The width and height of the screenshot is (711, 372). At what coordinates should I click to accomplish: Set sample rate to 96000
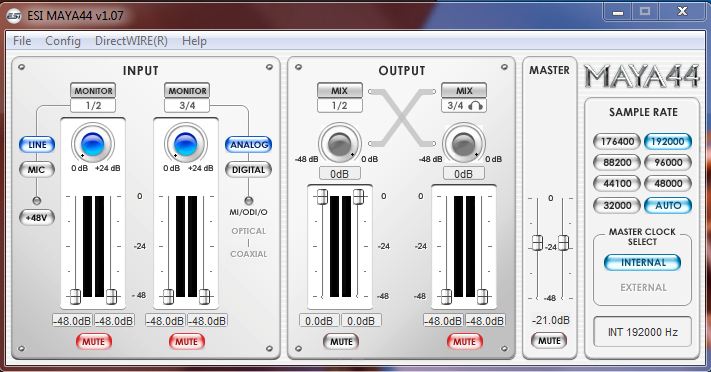[x=668, y=162]
